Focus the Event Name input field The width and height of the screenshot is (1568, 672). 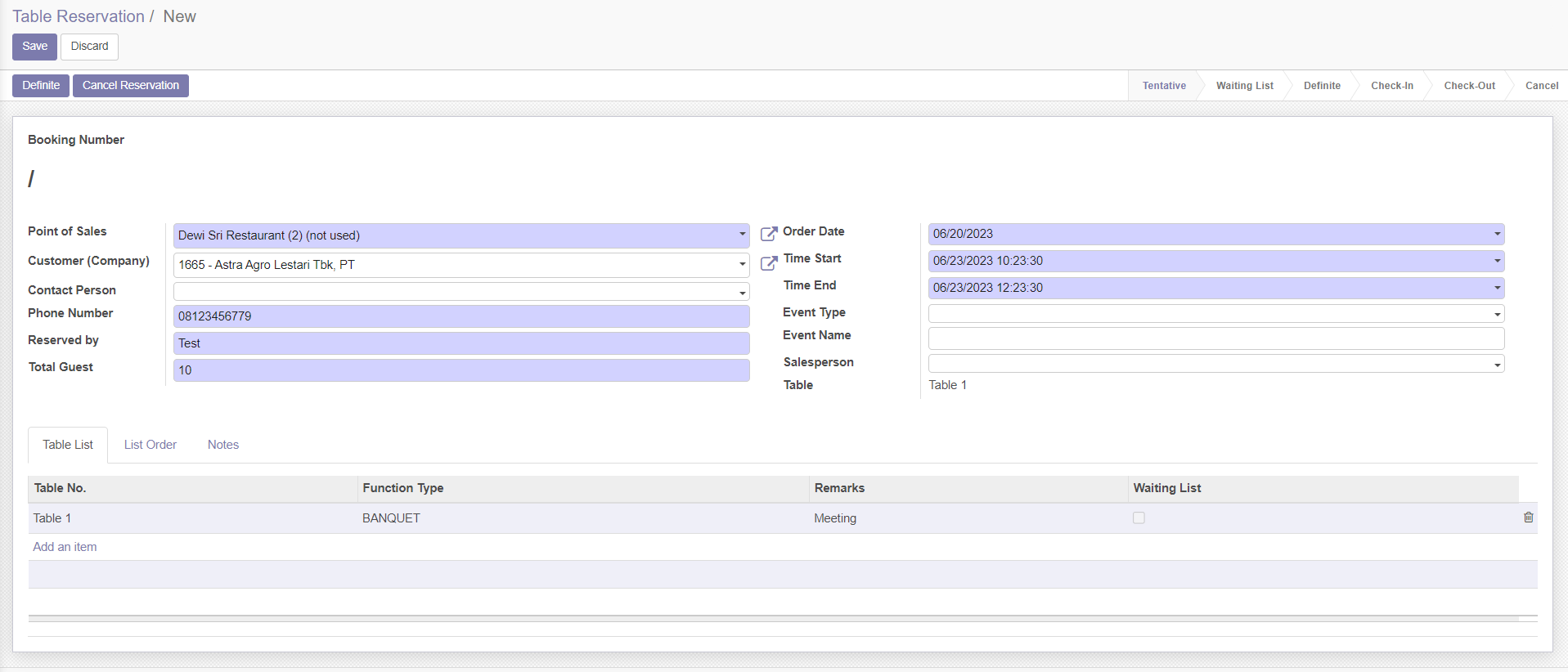point(1216,338)
